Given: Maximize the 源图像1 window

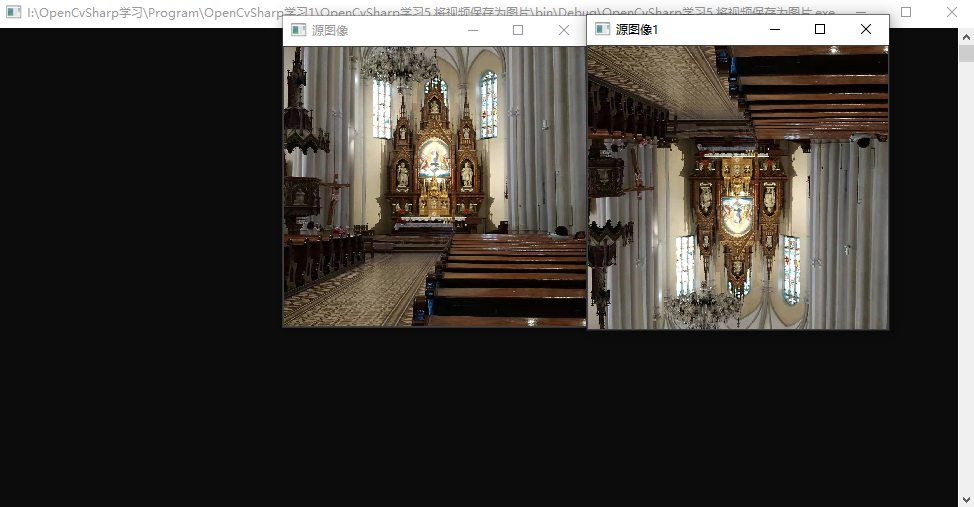Looking at the screenshot, I should pyautogui.click(x=820, y=29).
